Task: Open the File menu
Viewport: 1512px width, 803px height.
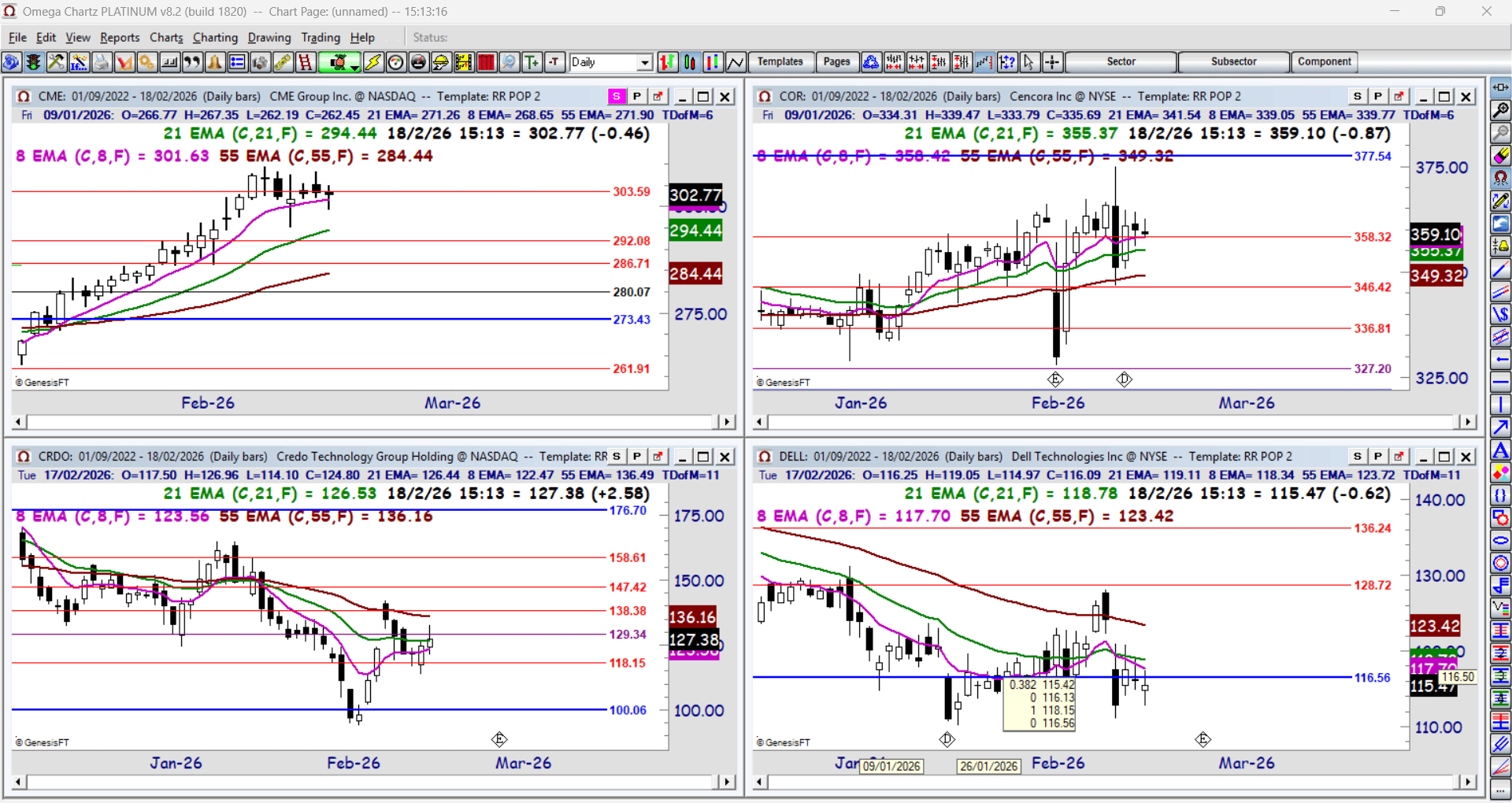Action: (17, 37)
